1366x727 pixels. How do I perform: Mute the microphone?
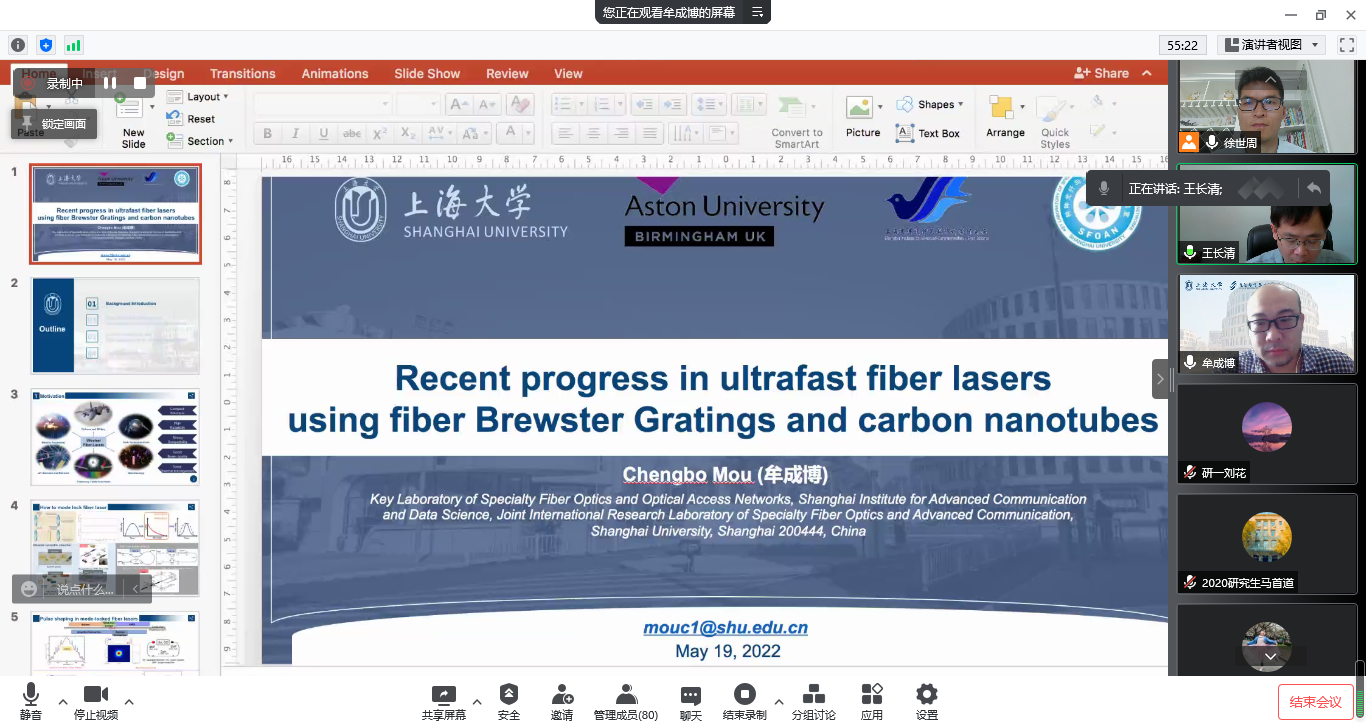(x=31, y=701)
